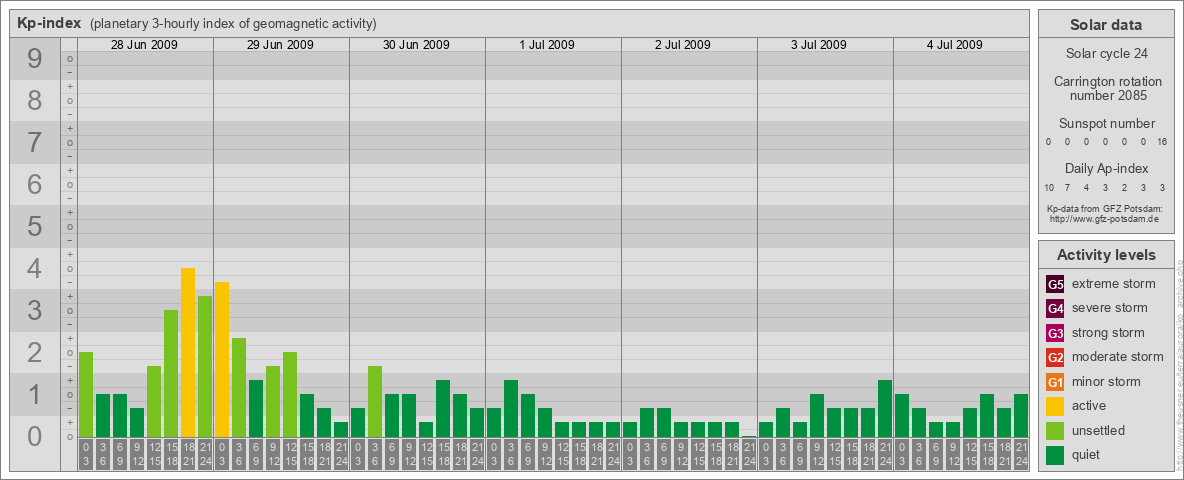1184x480 pixels.
Task: Click the Kp scale number 5
Action: [x=34, y=226]
